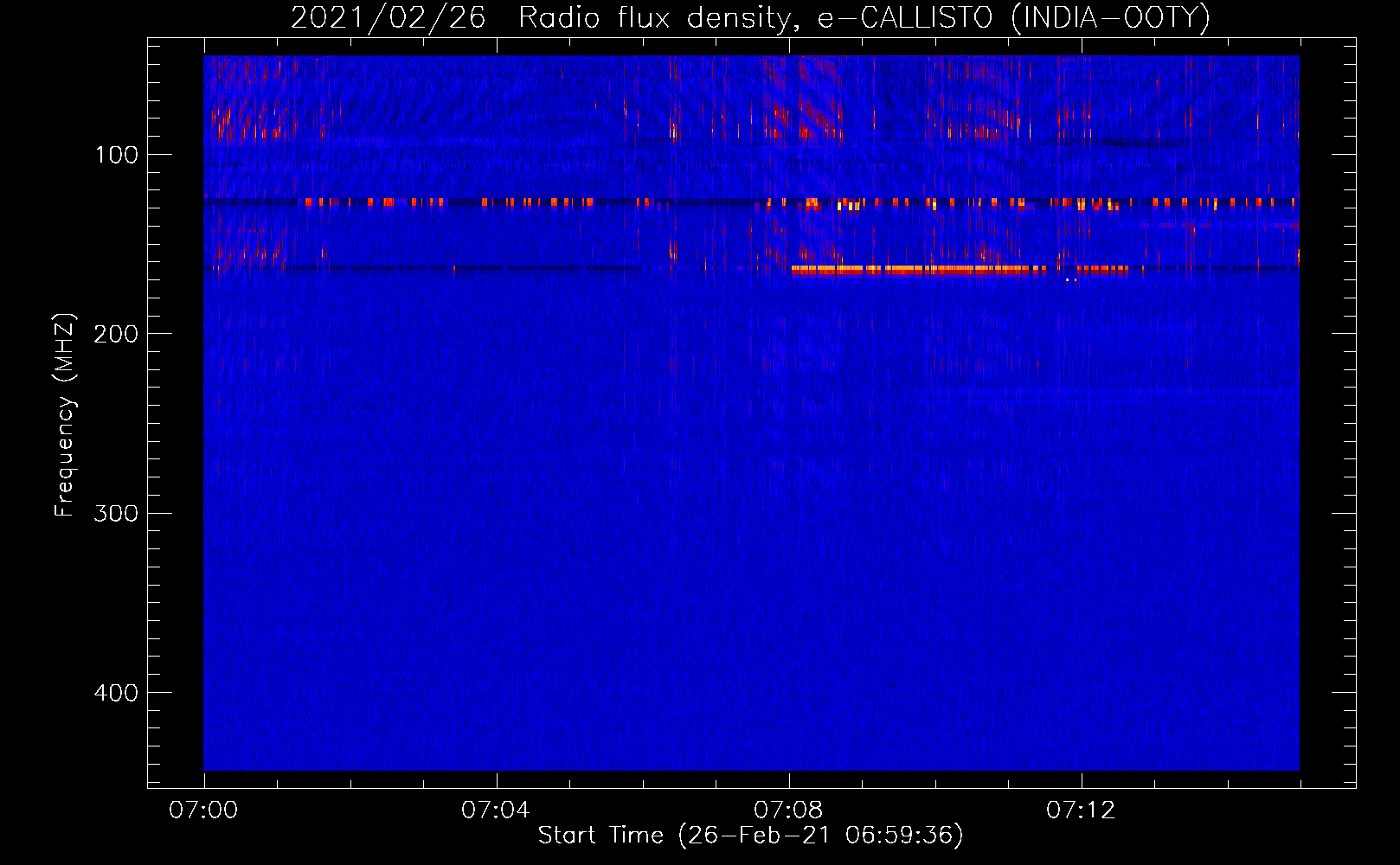Viewport: 1400px width, 865px height.
Task: Click the plot title "Radio flux density, e-CALLISTO (INDIA-OOTY)"
Action: click(864, 18)
